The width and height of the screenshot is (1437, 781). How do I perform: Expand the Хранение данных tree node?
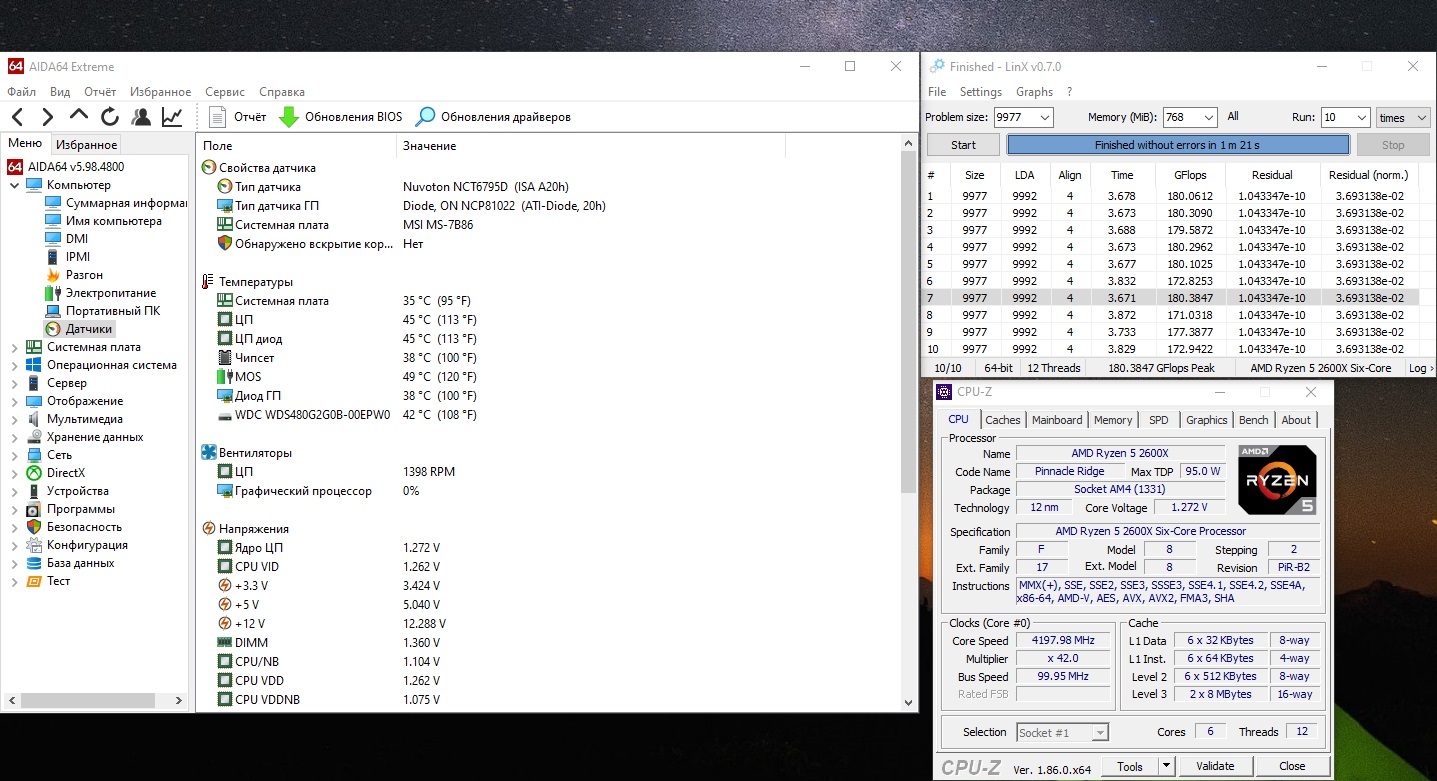click(x=14, y=437)
